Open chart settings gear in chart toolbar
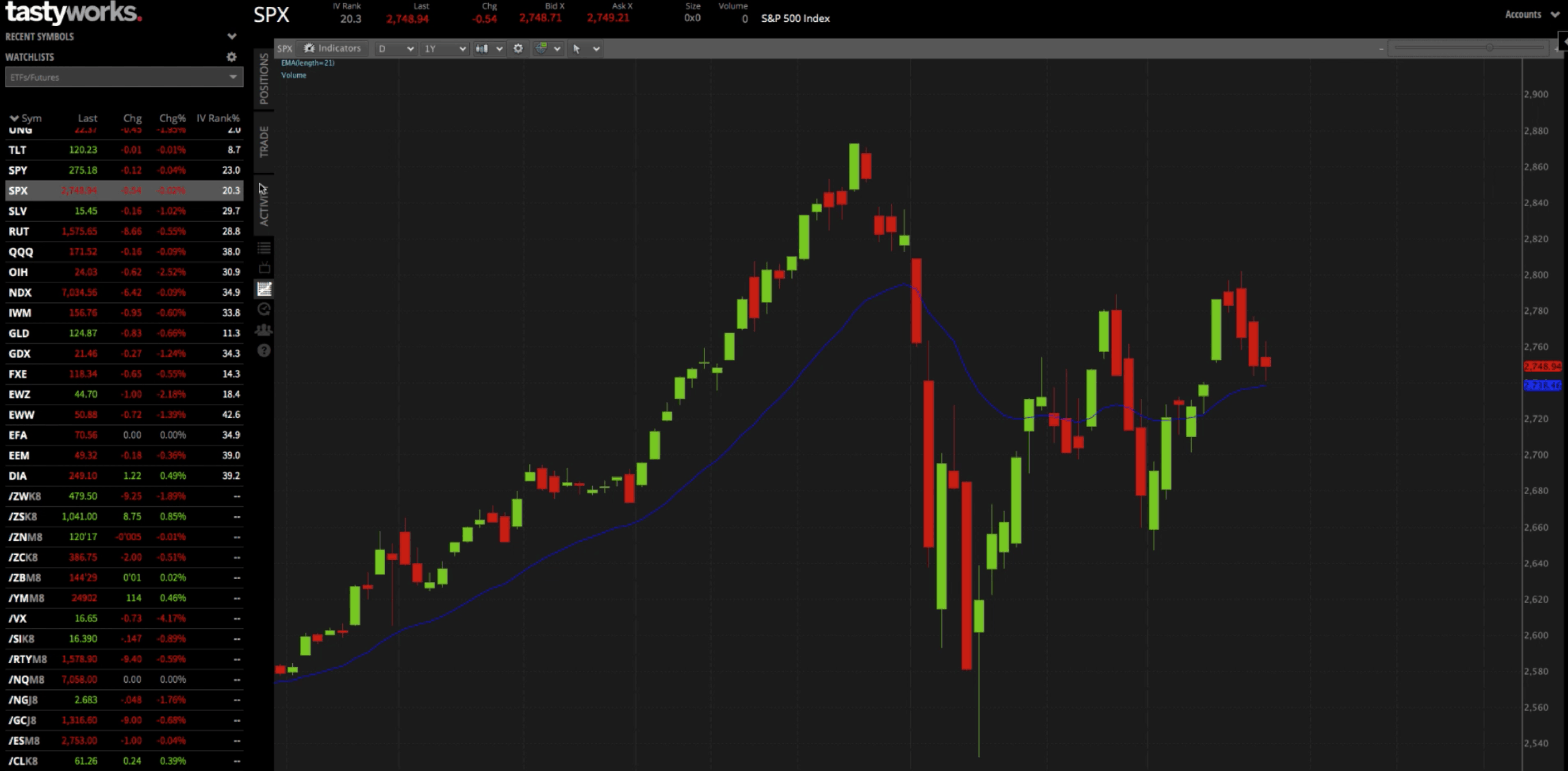The image size is (1568, 771). 518,48
